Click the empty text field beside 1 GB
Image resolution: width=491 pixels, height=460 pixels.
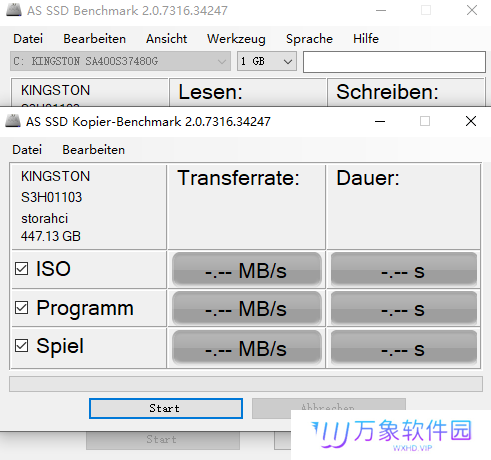pyautogui.click(x=394, y=62)
